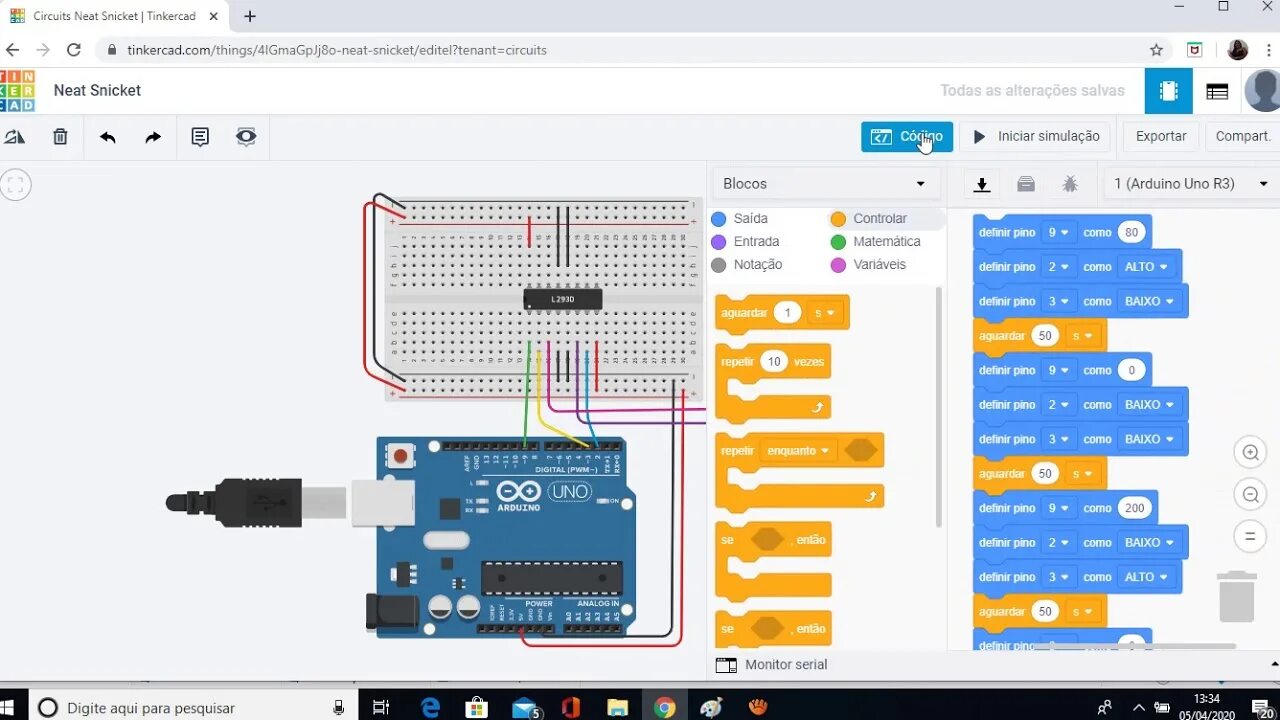Zoom in on code blocks
Screen dimensions: 1280x720
[x=1250, y=453]
